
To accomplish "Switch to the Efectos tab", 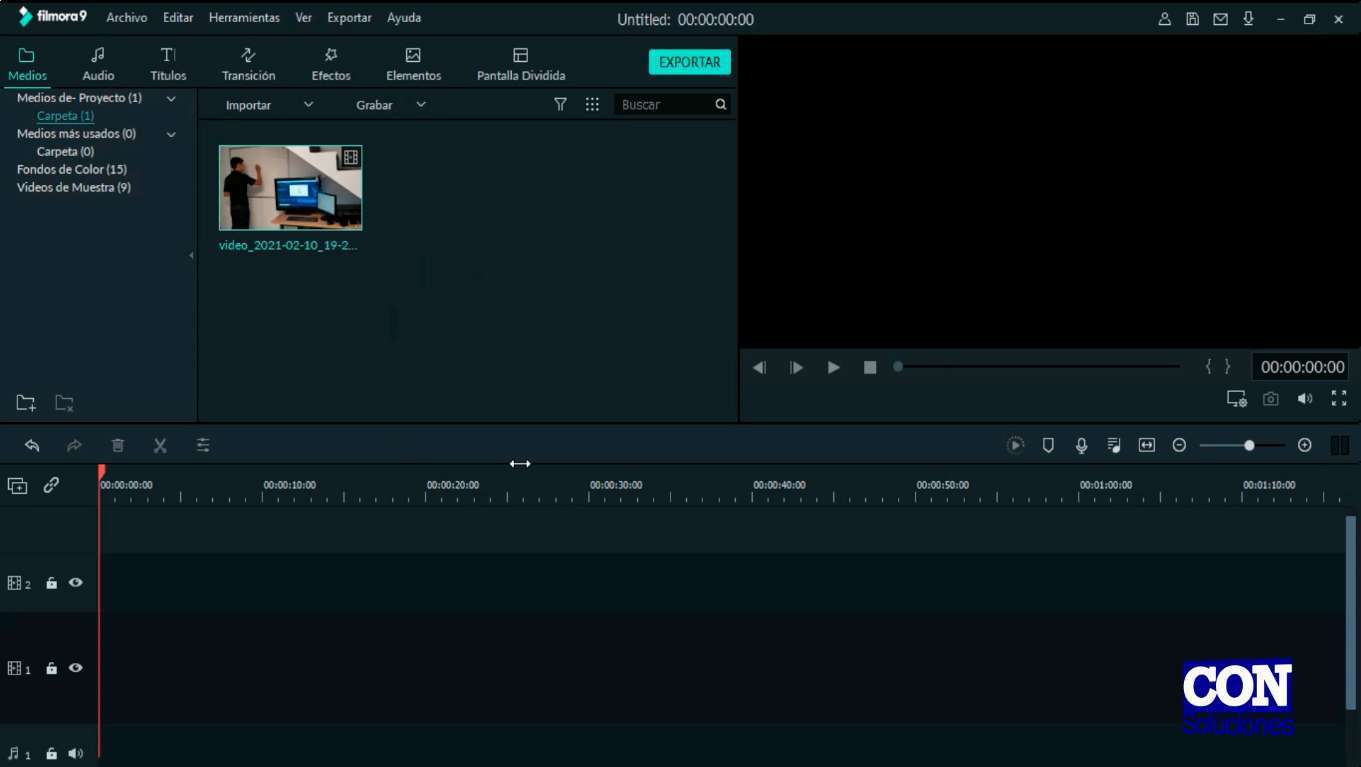I will tap(331, 64).
